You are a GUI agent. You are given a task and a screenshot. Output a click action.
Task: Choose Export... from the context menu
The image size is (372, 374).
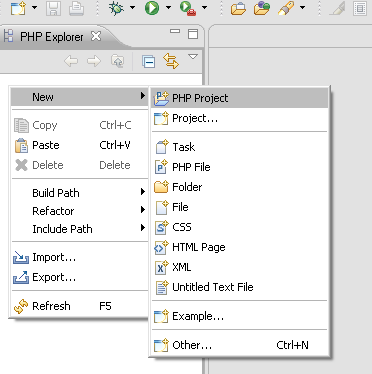tap(79, 277)
